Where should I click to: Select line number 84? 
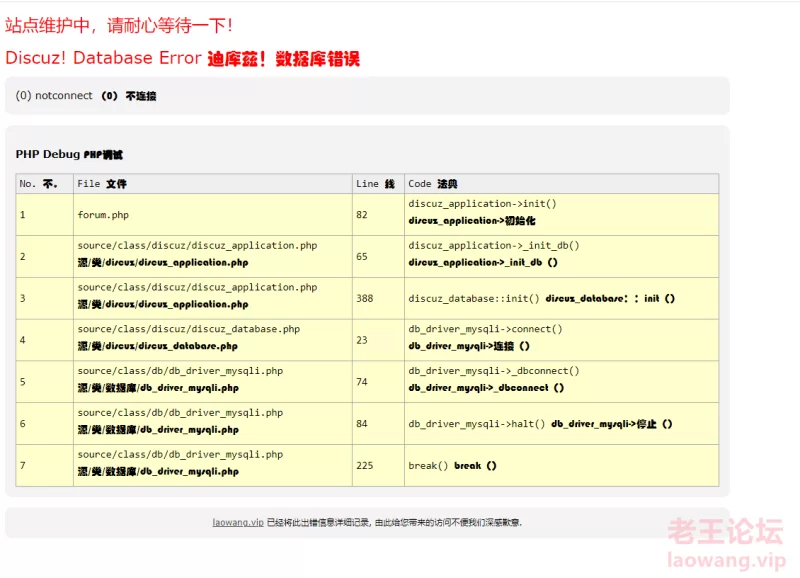tap(362, 424)
